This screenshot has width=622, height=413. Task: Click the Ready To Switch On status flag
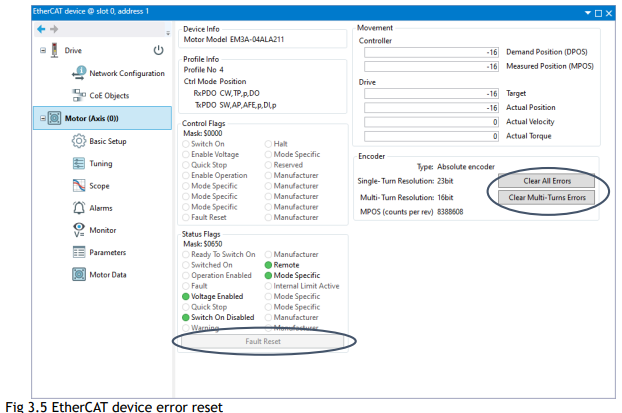185,254
